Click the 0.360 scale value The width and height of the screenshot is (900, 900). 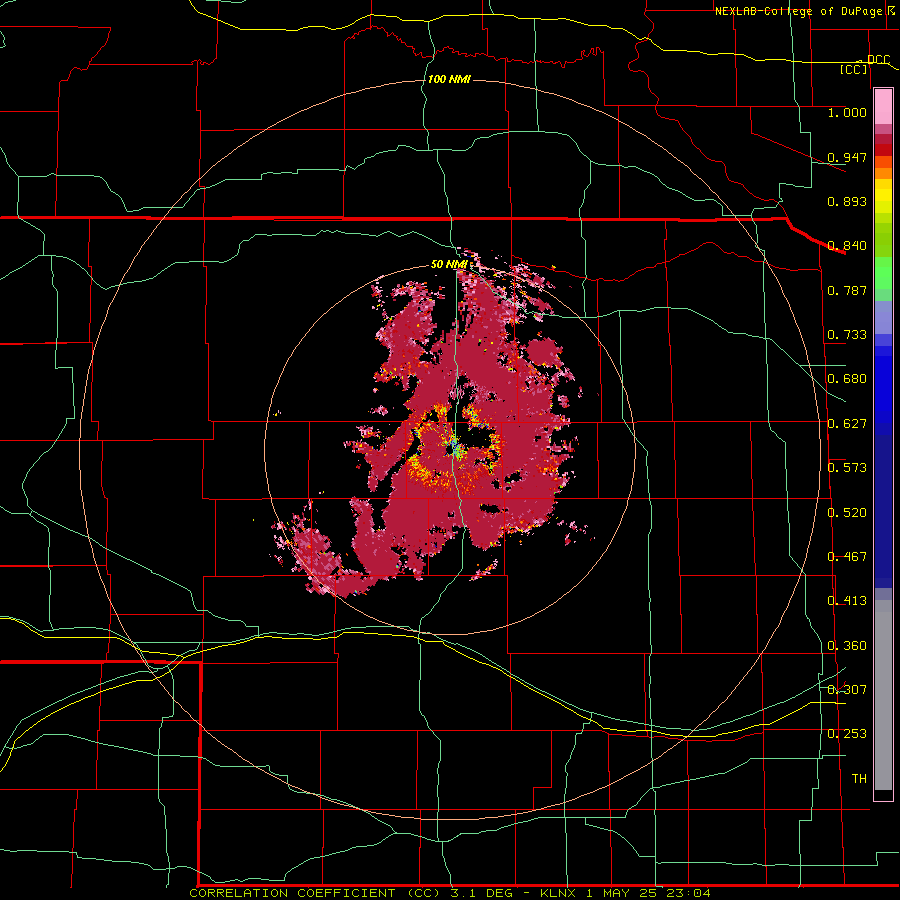coord(847,646)
